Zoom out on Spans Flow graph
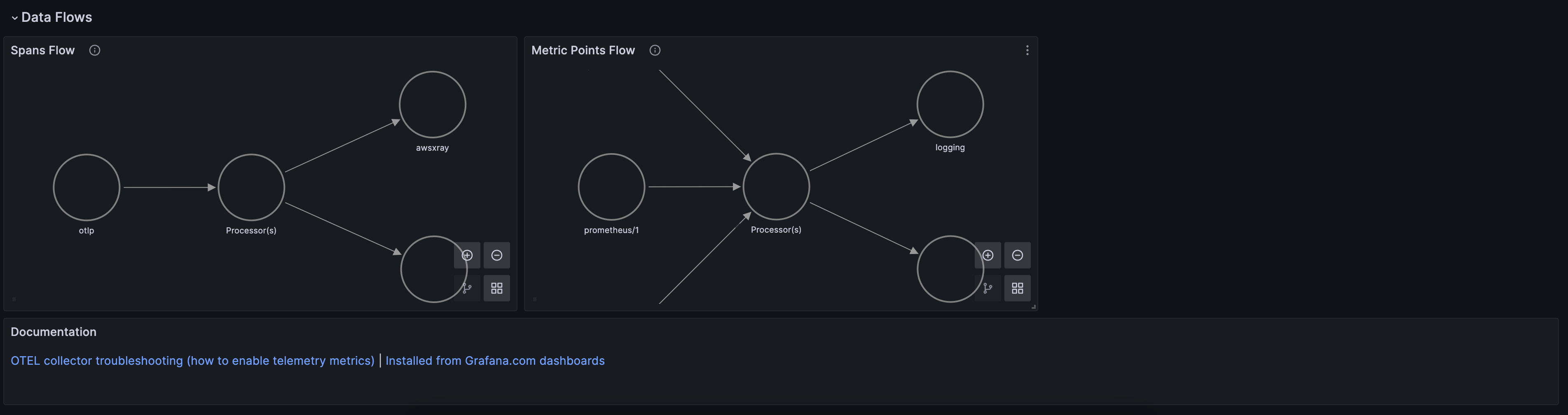 [497, 256]
